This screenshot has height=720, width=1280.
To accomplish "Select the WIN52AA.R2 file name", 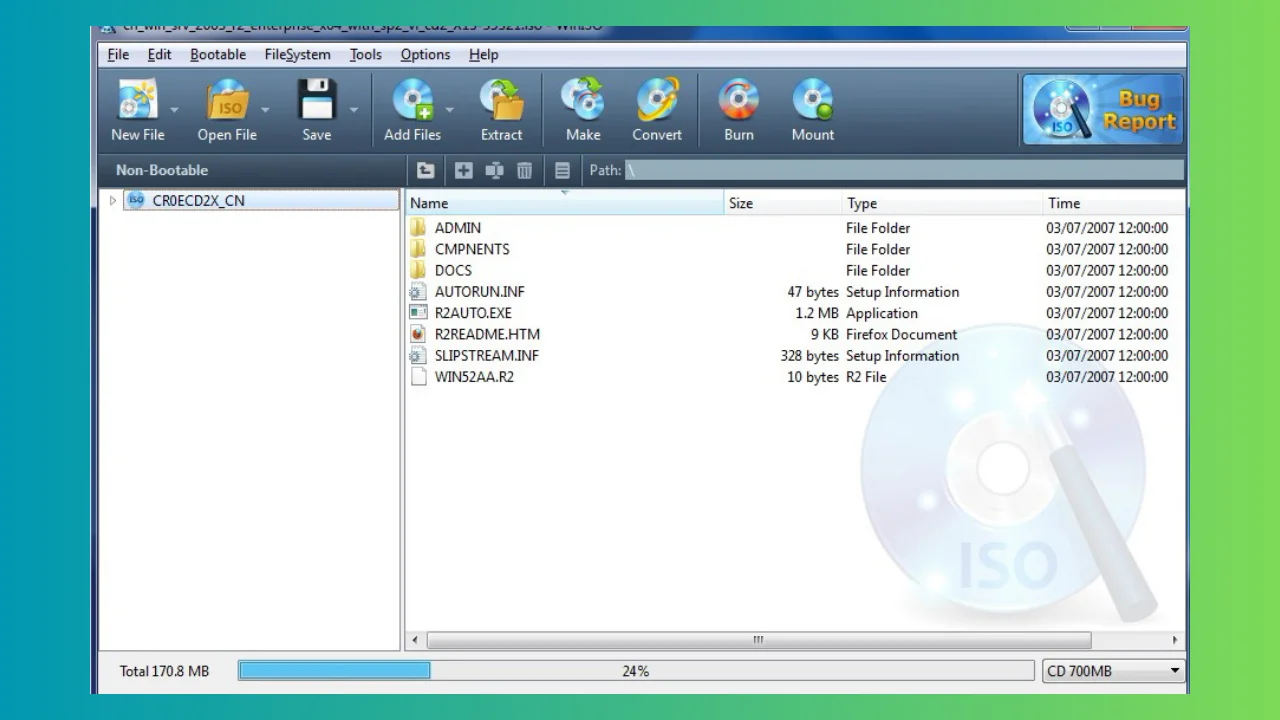I will (474, 377).
